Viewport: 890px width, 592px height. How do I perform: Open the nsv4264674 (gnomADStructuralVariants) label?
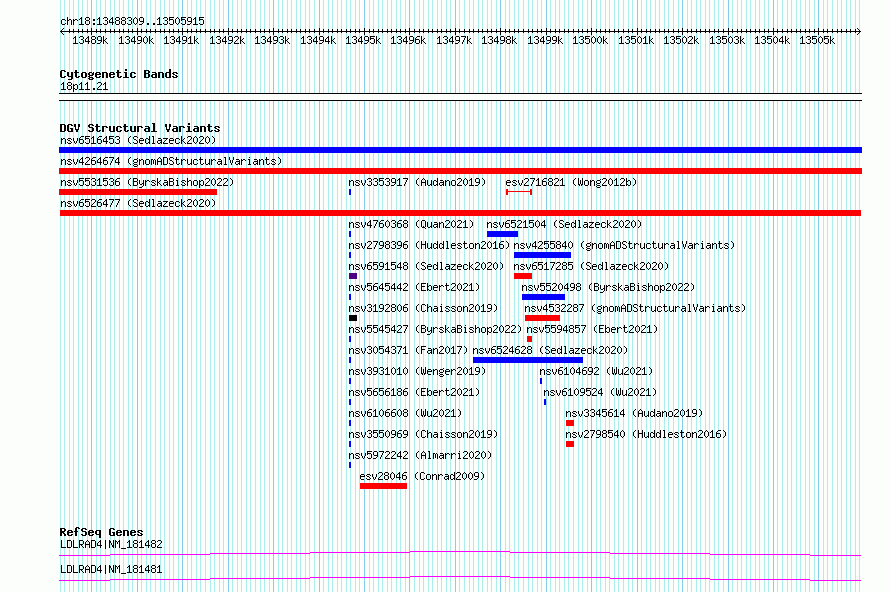[x=171, y=161]
